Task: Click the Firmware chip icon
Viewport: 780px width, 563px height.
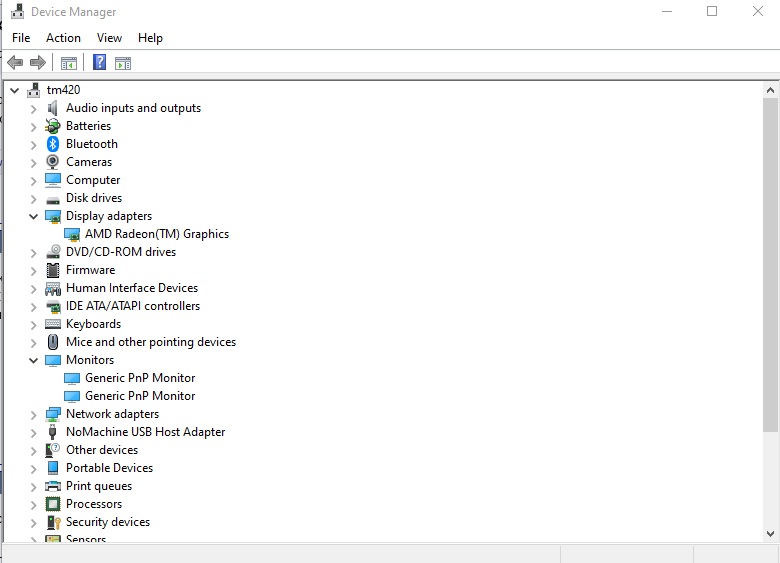Action: (x=53, y=270)
